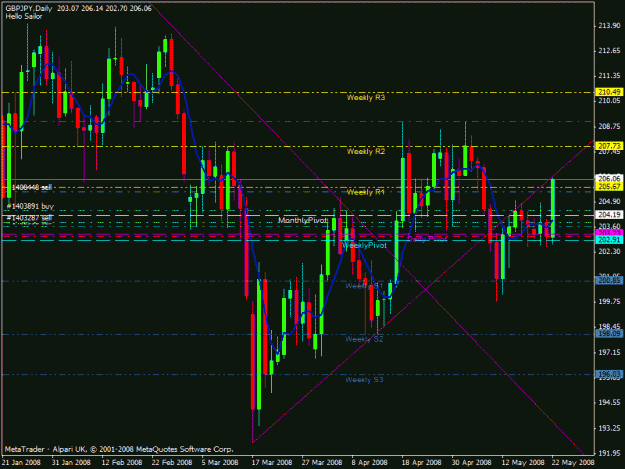Screen dimensions: 625x469
Task: Click the 'MonthlyPivot' label
Action: click(x=303, y=220)
